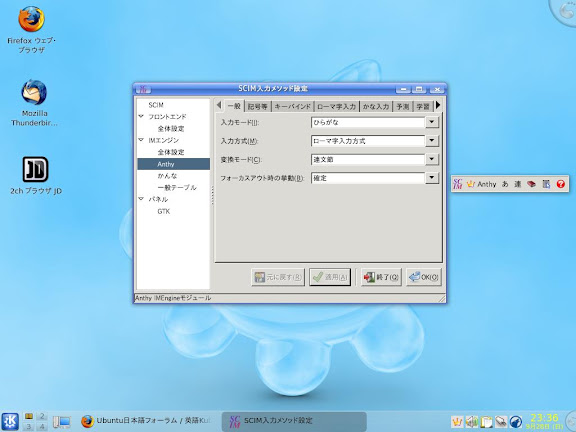
Task: Click the removable device tray icon
Action: [x=501, y=422]
